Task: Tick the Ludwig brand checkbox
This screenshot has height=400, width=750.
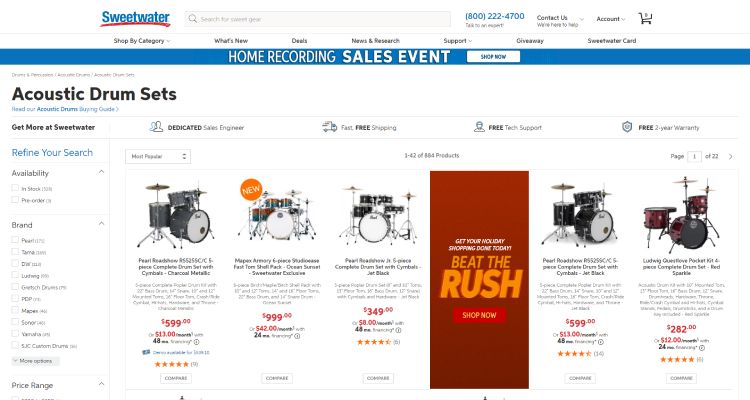Action: coord(15,275)
